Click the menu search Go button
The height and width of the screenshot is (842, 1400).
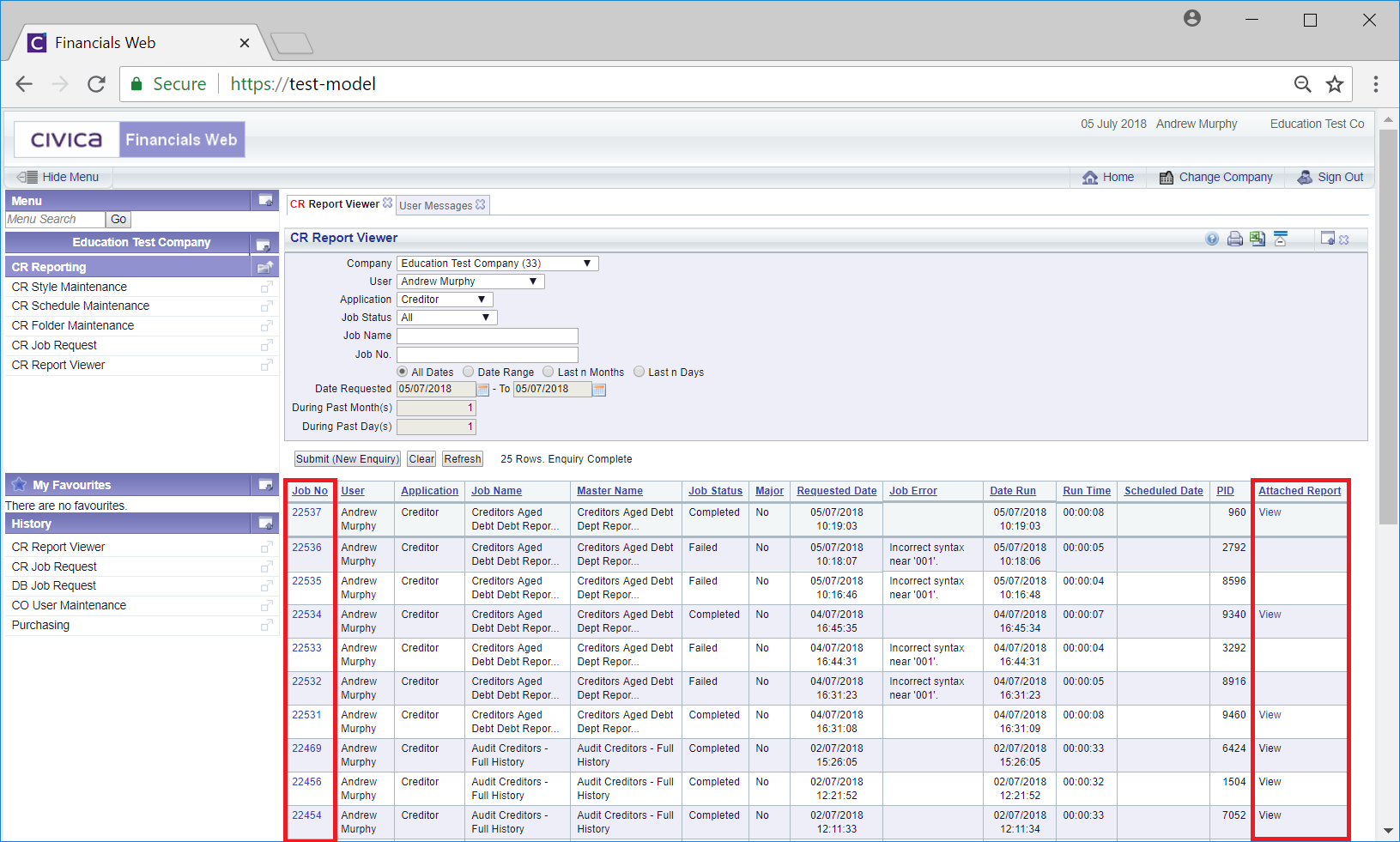(x=118, y=220)
